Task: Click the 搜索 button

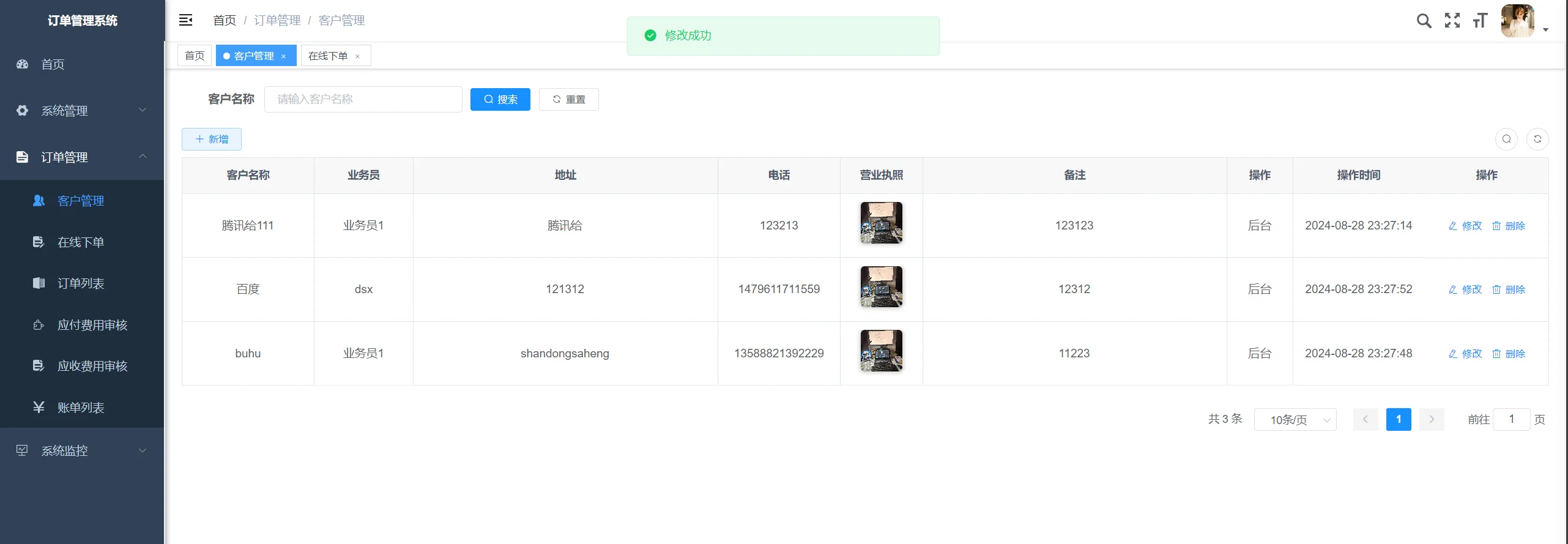Action: coord(500,99)
